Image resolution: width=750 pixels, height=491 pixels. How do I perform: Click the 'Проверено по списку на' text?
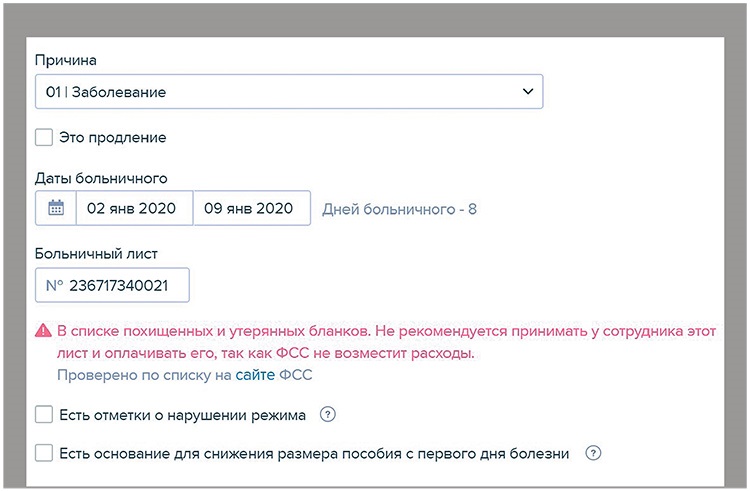(x=144, y=375)
